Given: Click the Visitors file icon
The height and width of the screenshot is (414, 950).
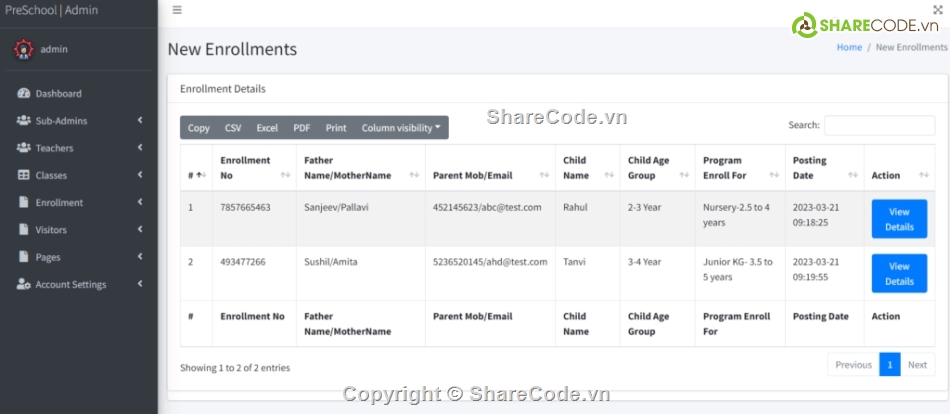Looking at the screenshot, I should click(24, 230).
